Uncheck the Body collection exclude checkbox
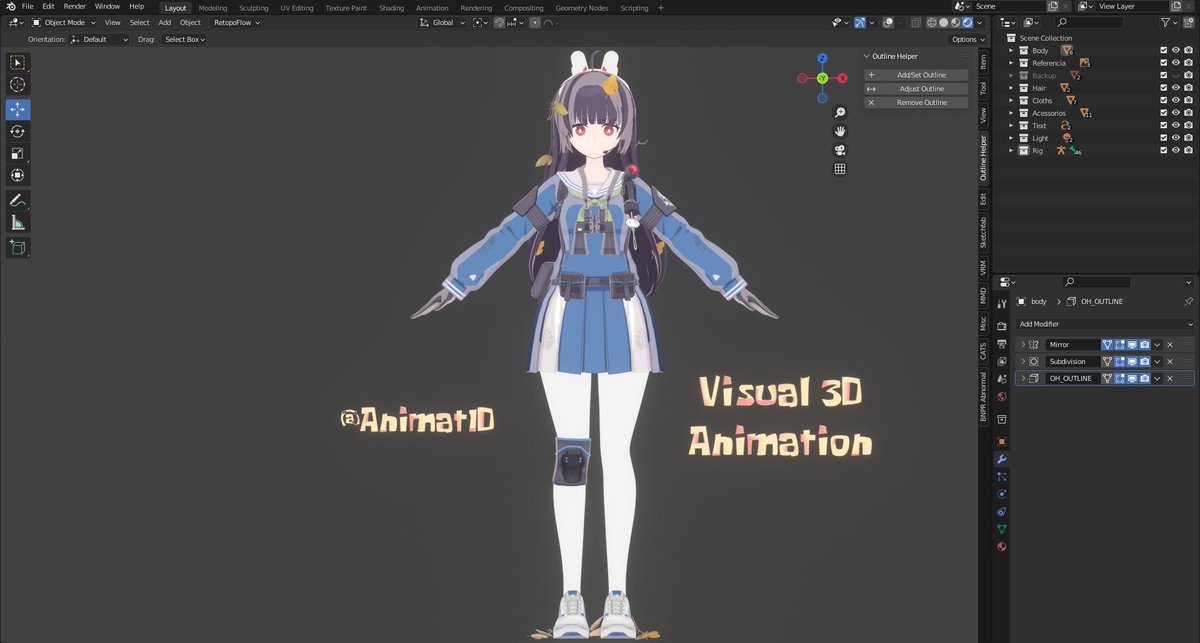 pyautogui.click(x=1163, y=50)
